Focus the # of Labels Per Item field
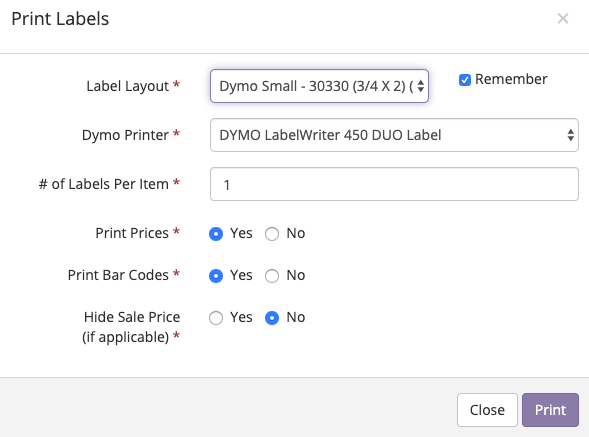Image resolution: width=589 pixels, height=437 pixels. 394,184
